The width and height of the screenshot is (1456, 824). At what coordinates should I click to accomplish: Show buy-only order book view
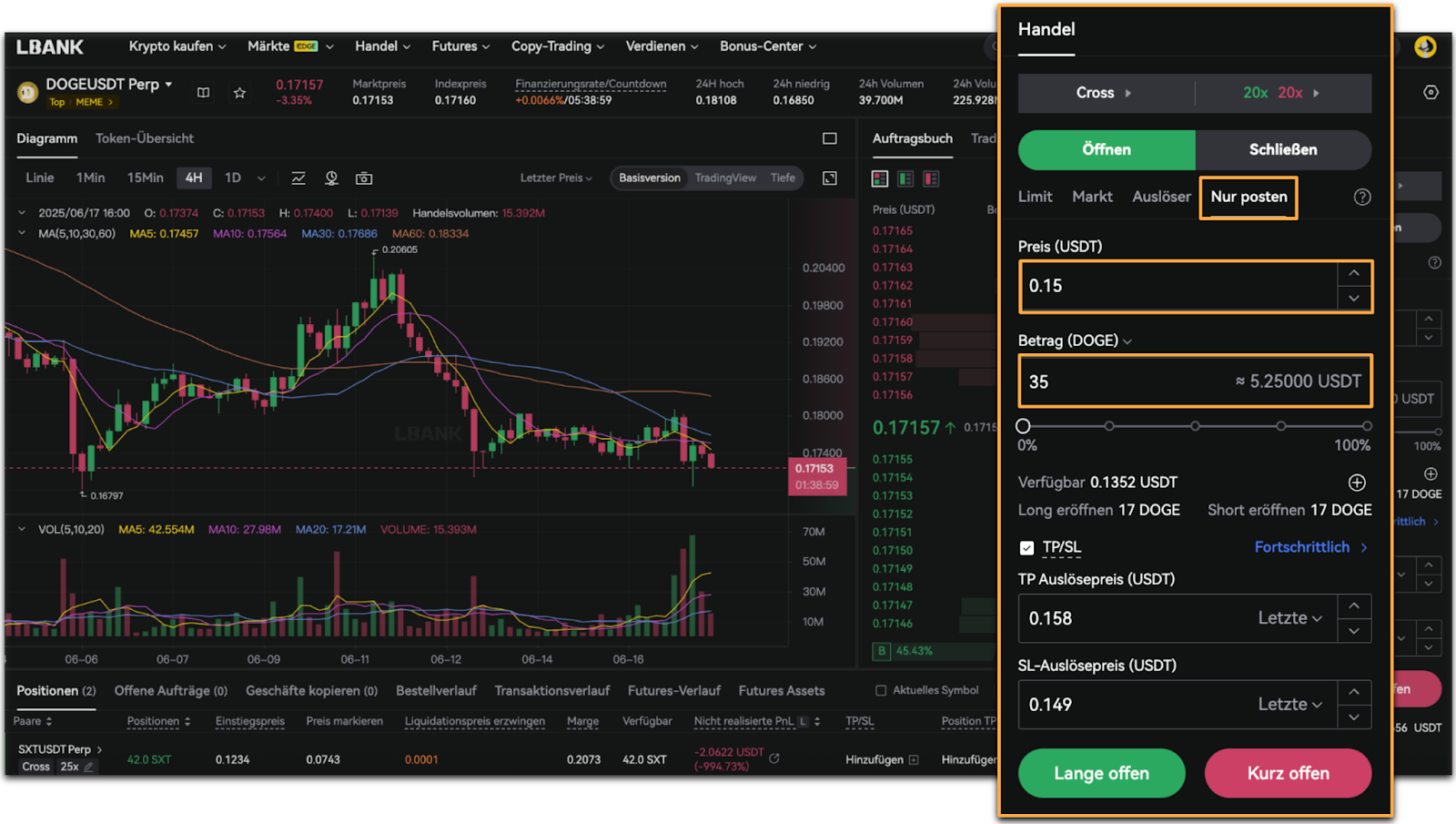905,178
